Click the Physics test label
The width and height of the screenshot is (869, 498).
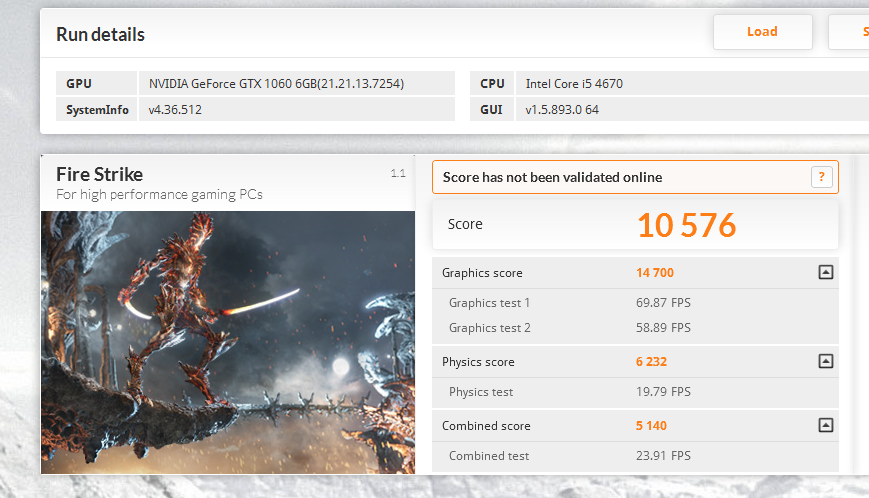pyautogui.click(x=481, y=392)
